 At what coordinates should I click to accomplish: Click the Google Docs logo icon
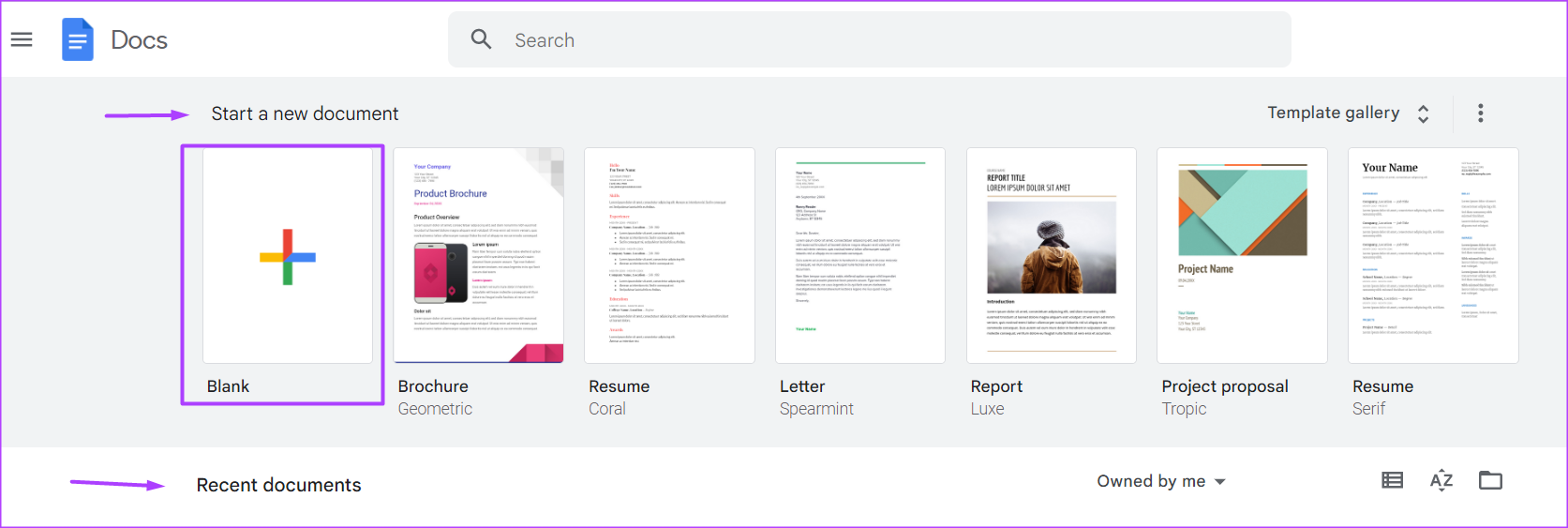(78, 39)
